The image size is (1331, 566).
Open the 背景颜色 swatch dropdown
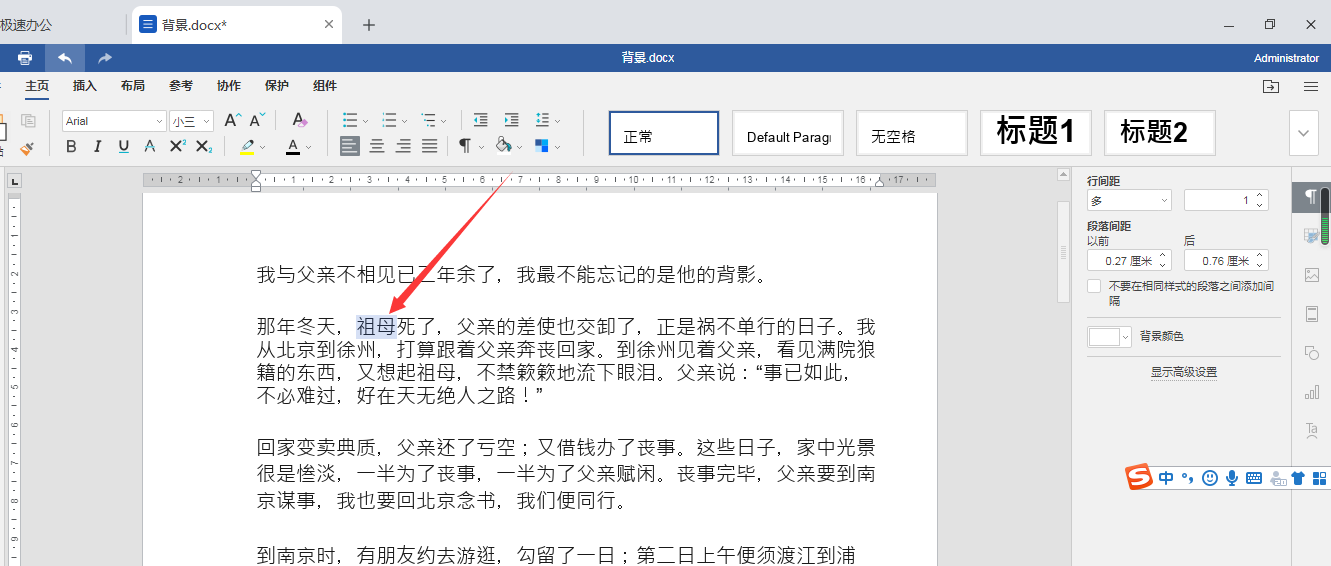1110,337
